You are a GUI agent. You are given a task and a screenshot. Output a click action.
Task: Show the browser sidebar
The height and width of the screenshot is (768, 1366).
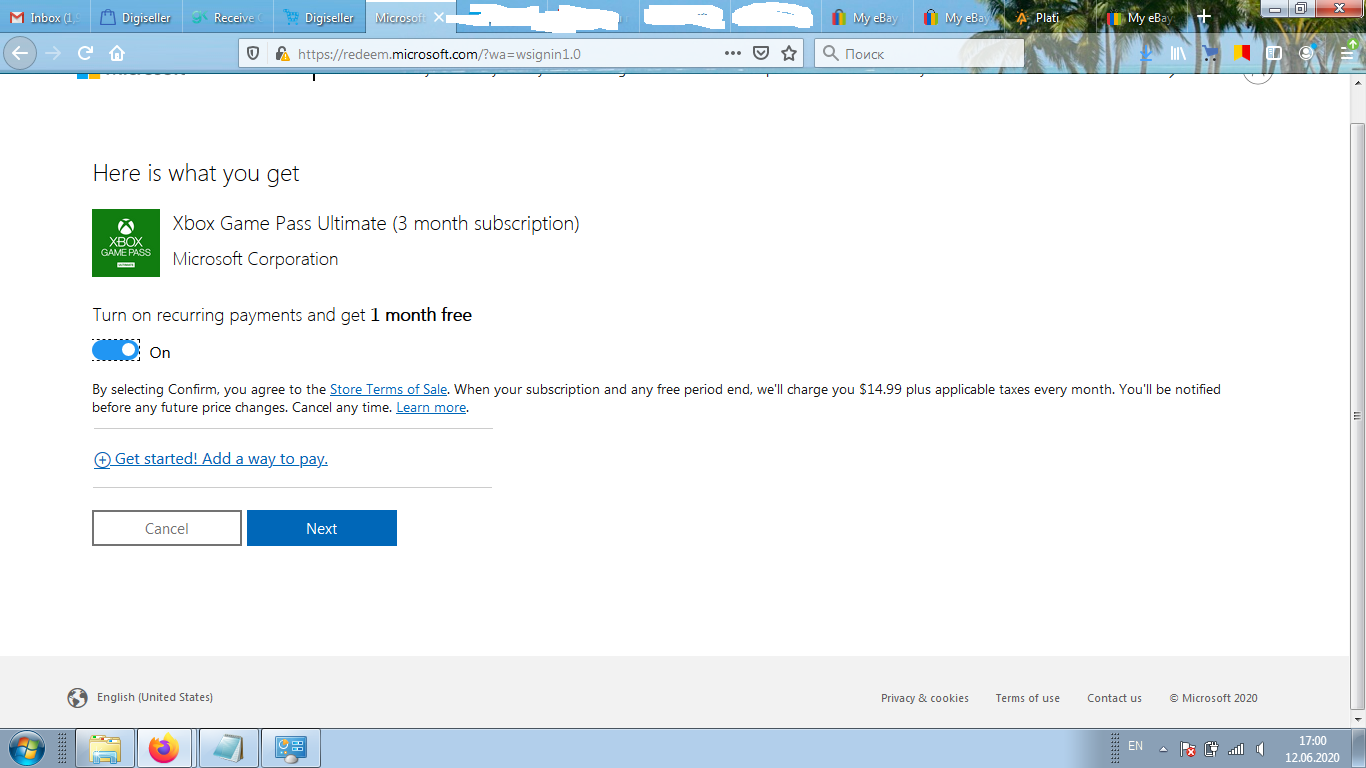(1274, 53)
